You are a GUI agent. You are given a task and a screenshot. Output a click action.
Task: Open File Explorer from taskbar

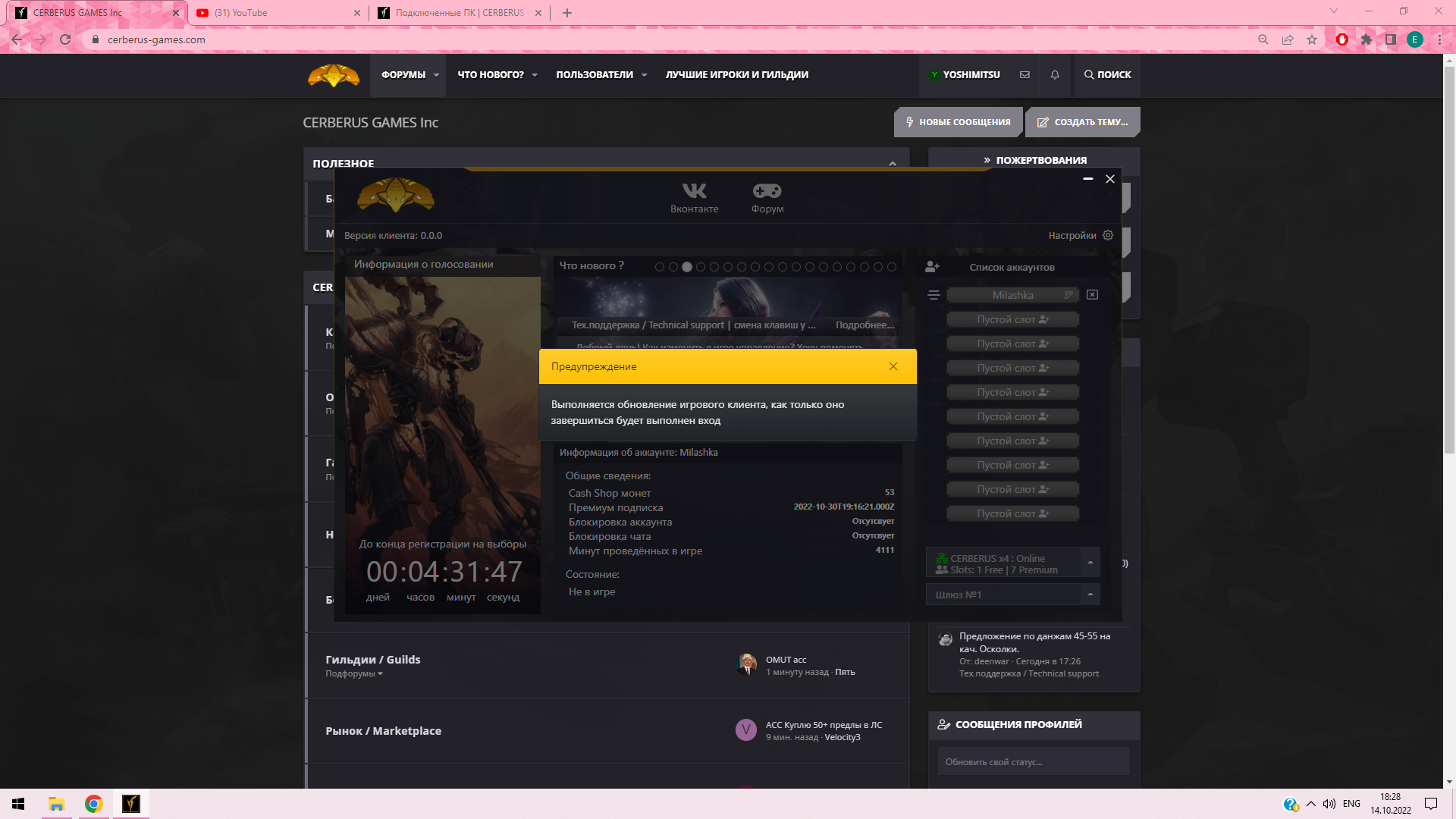pos(56,804)
